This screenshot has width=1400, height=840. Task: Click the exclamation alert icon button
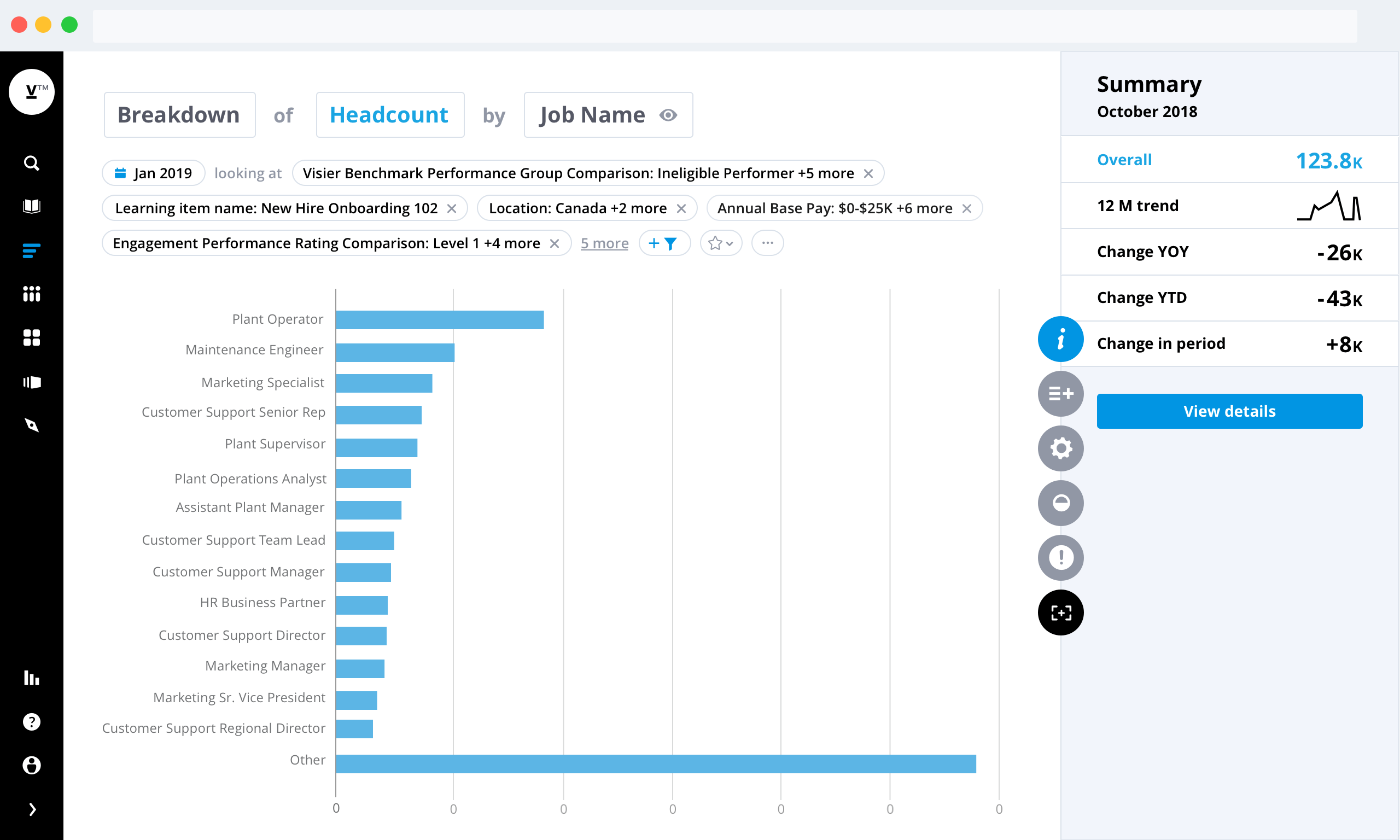(1060, 558)
